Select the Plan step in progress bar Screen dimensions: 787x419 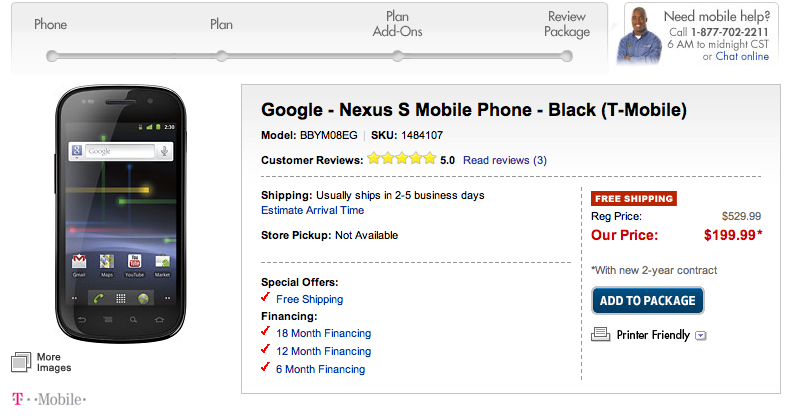pos(221,55)
